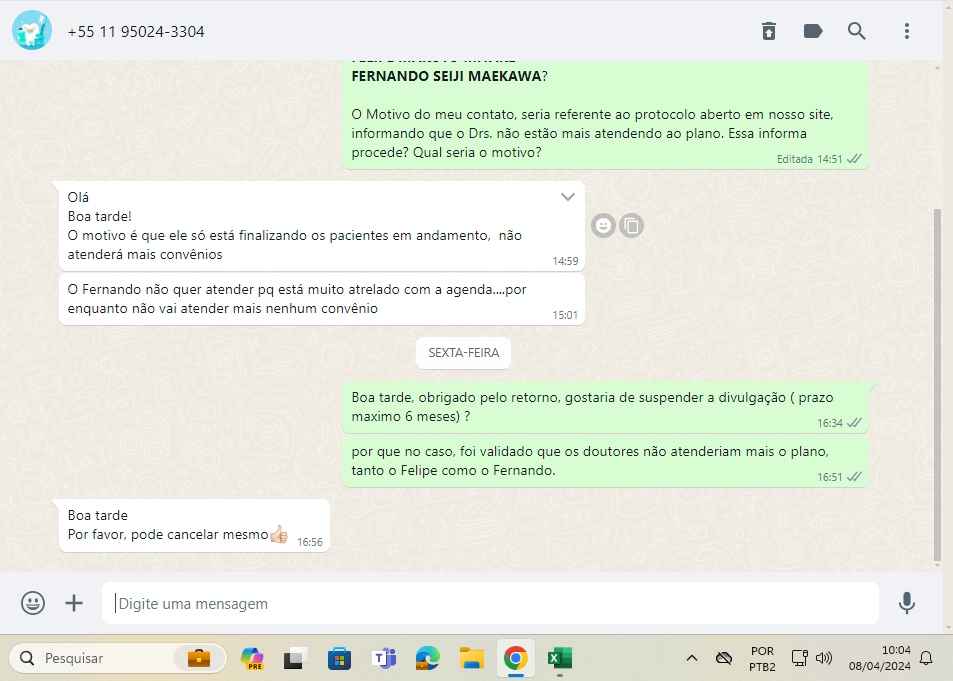Show hidden system tray icons chevron
The height and width of the screenshot is (681, 953).
pos(691,658)
